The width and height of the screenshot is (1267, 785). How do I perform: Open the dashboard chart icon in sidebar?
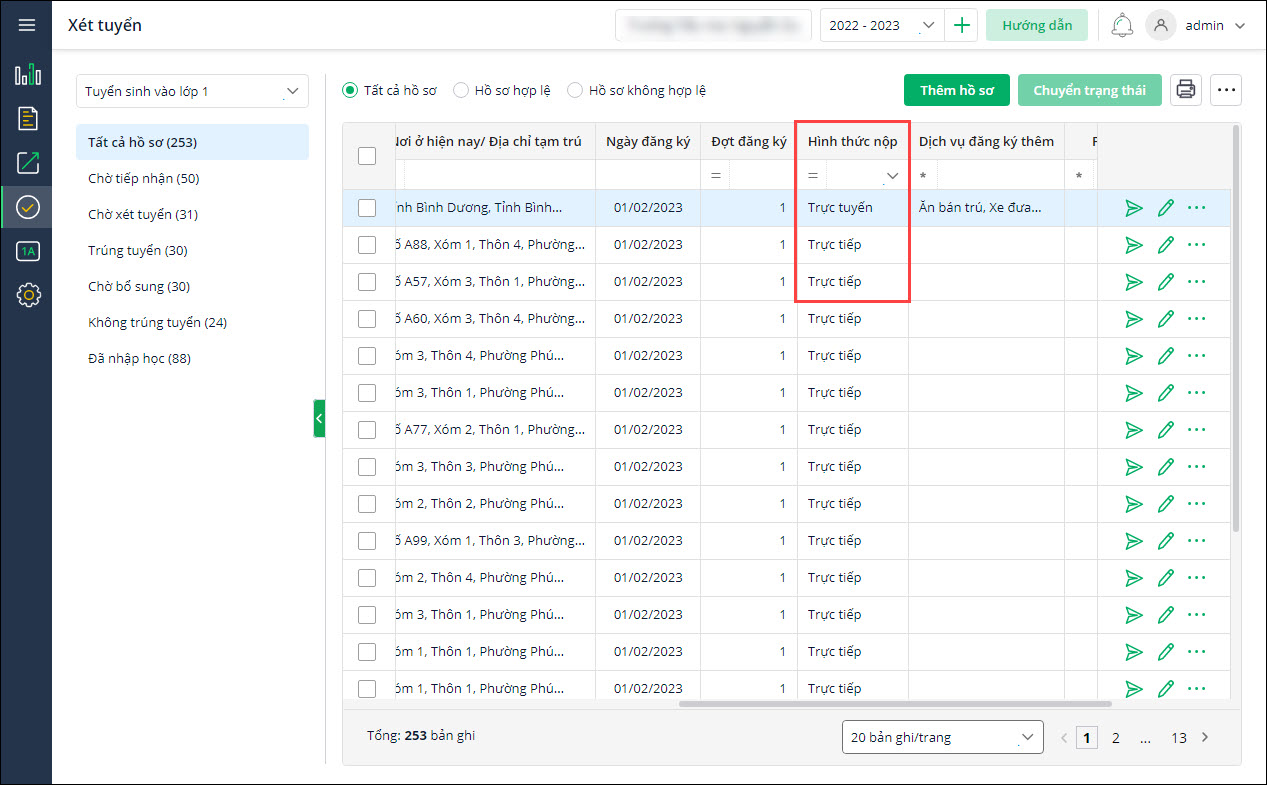point(27,74)
